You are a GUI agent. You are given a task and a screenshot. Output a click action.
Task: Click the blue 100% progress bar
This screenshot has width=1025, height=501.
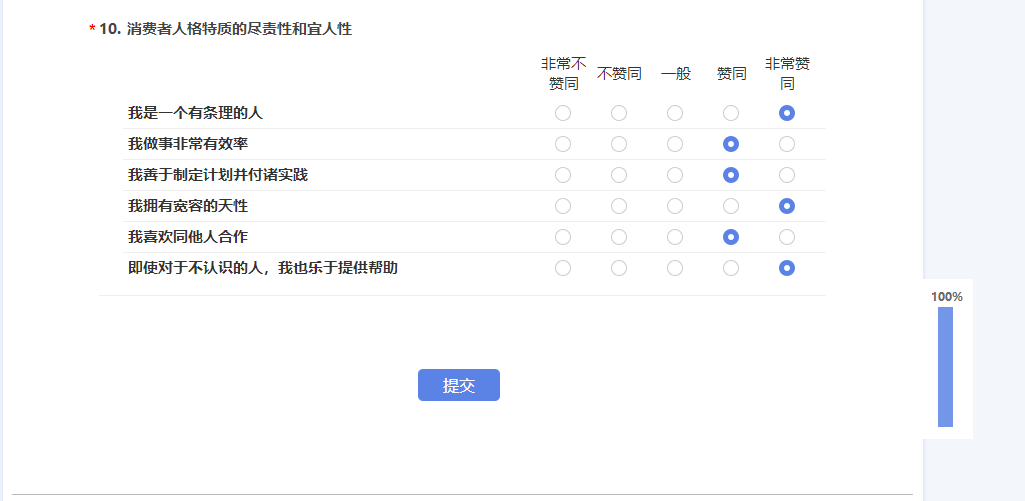click(x=945, y=366)
